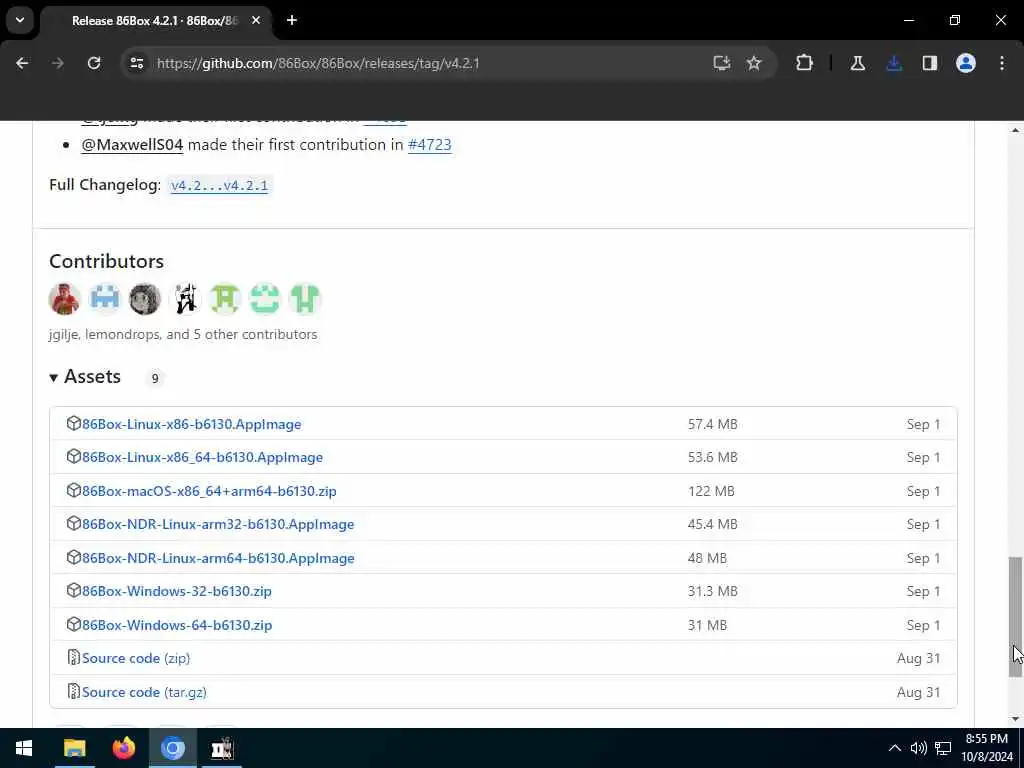Open pull request #4723 link
The width and height of the screenshot is (1024, 768).
(x=429, y=144)
